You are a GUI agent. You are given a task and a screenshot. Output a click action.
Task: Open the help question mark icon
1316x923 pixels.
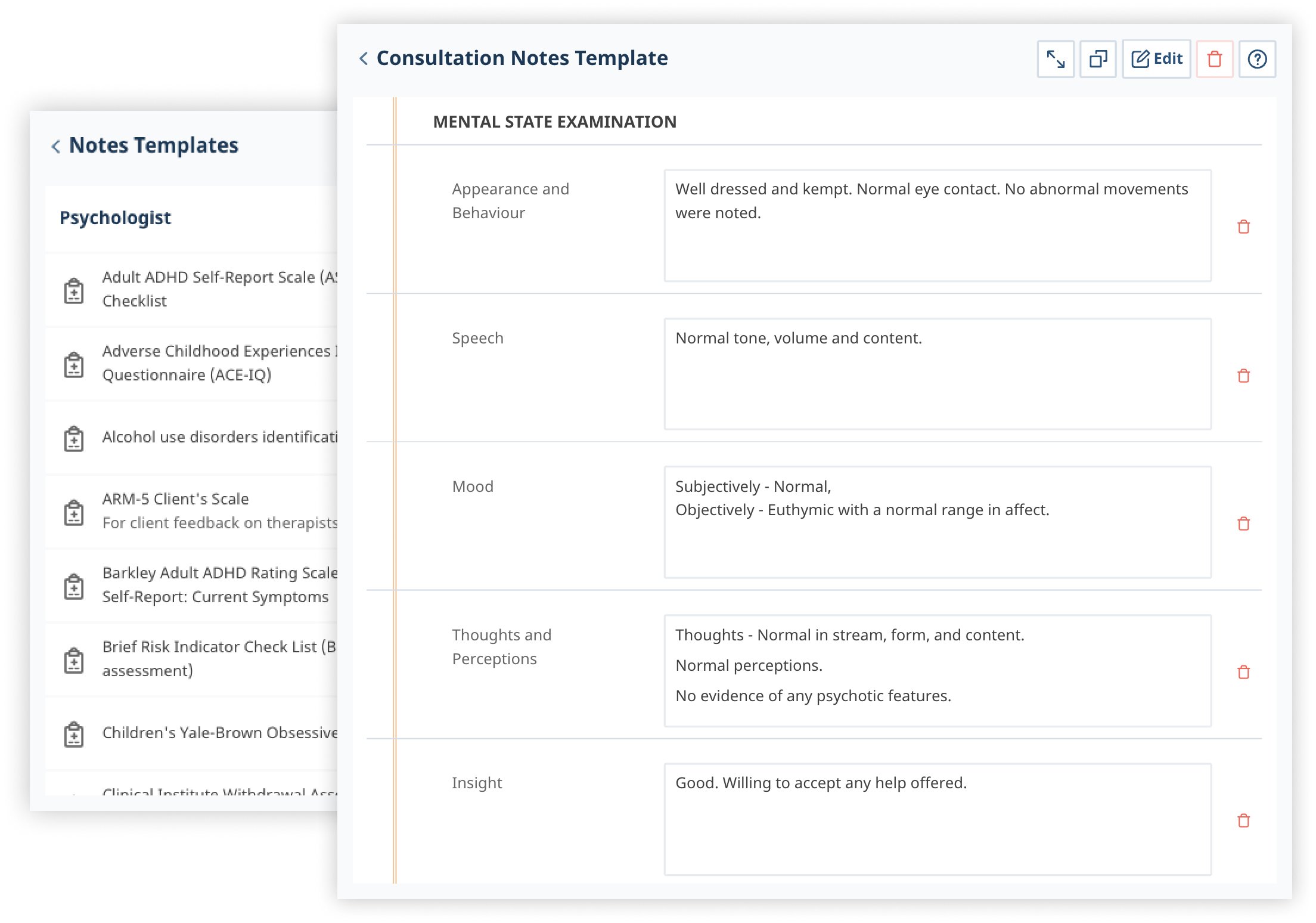[x=1257, y=59]
